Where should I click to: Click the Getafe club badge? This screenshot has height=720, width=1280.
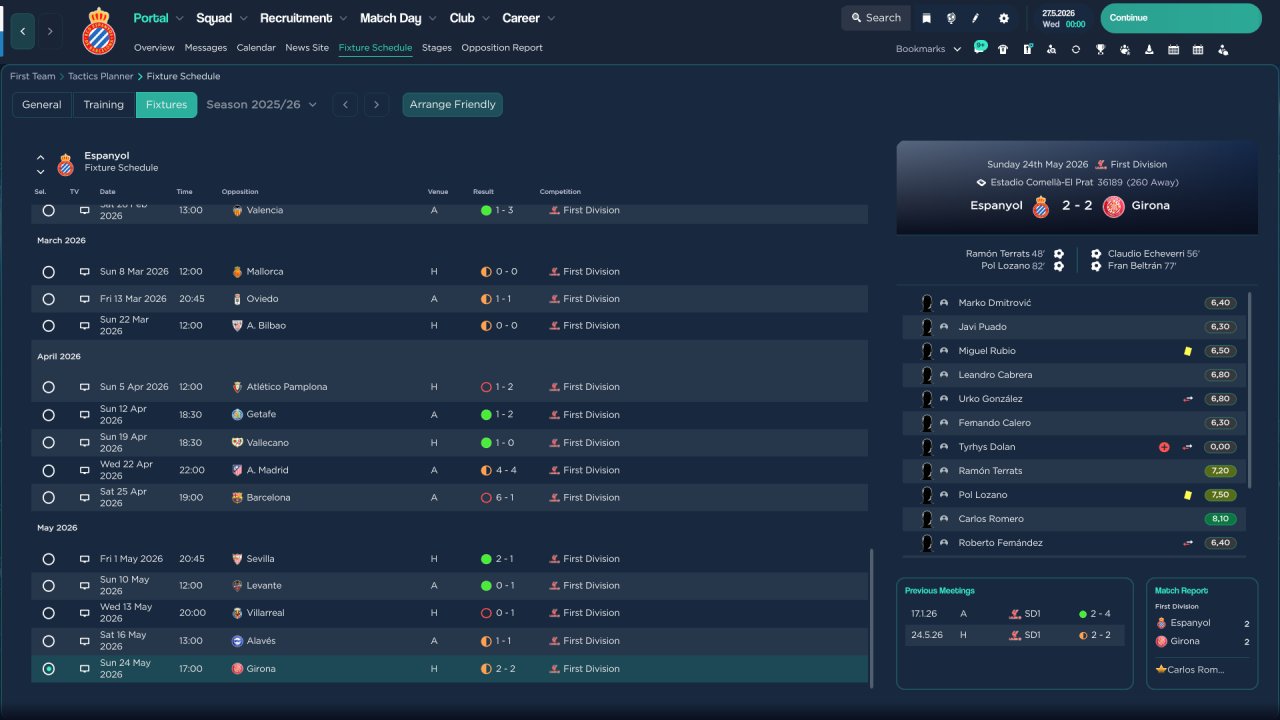tap(237, 415)
